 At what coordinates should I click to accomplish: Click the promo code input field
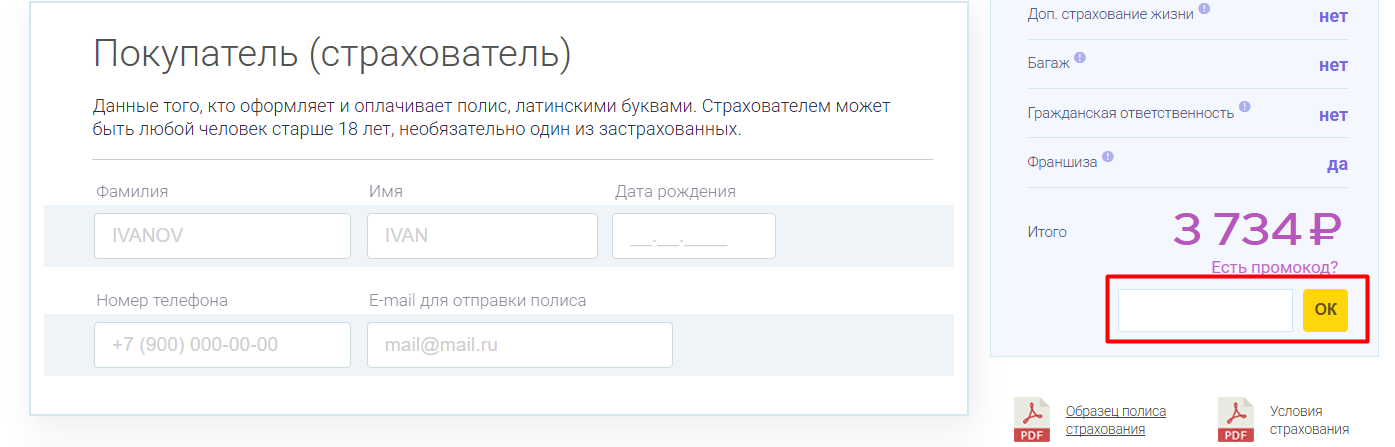pyautogui.click(x=1205, y=310)
